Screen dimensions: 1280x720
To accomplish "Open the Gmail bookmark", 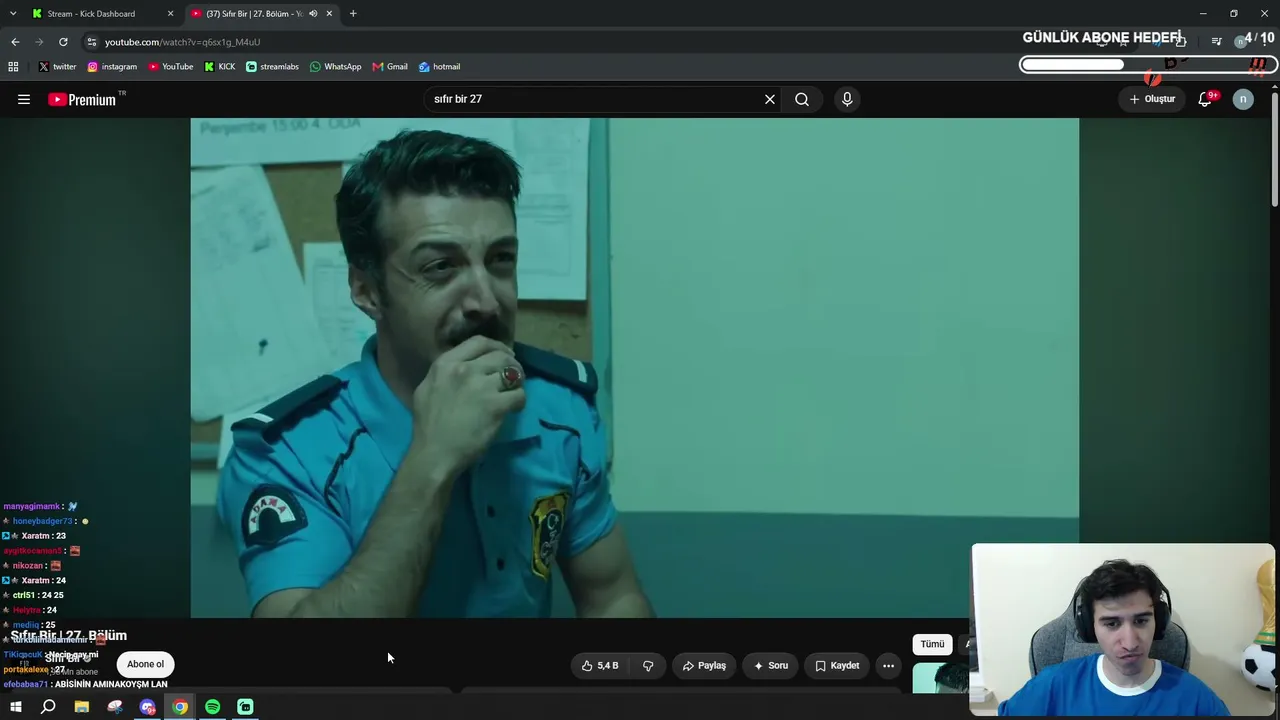I will 390,67.
